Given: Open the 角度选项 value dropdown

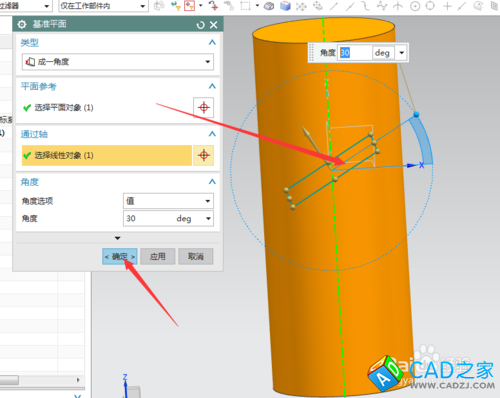Looking at the screenshot, I should coord(168,201).
